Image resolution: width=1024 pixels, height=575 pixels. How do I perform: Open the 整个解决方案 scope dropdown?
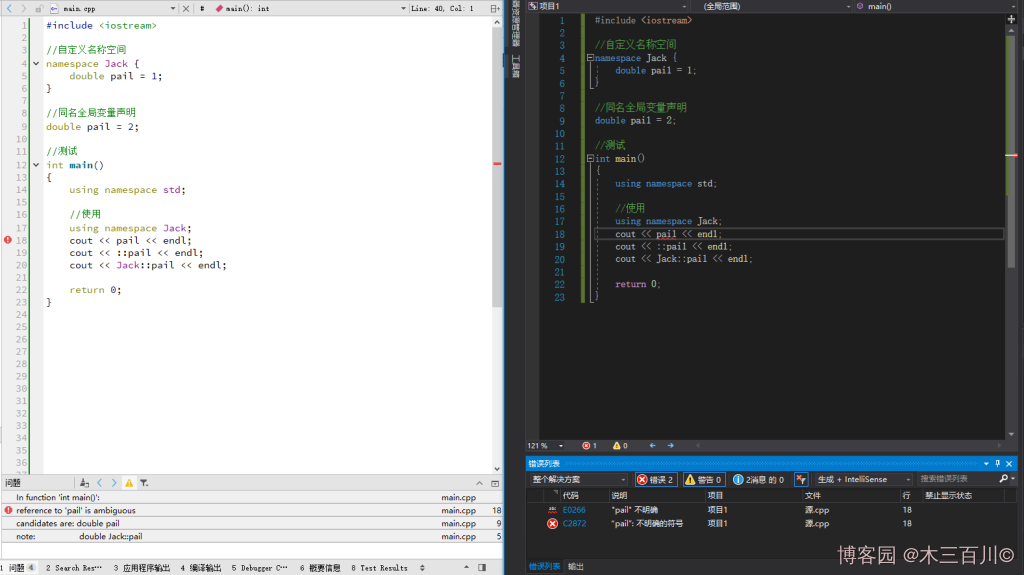click(579, 480)
